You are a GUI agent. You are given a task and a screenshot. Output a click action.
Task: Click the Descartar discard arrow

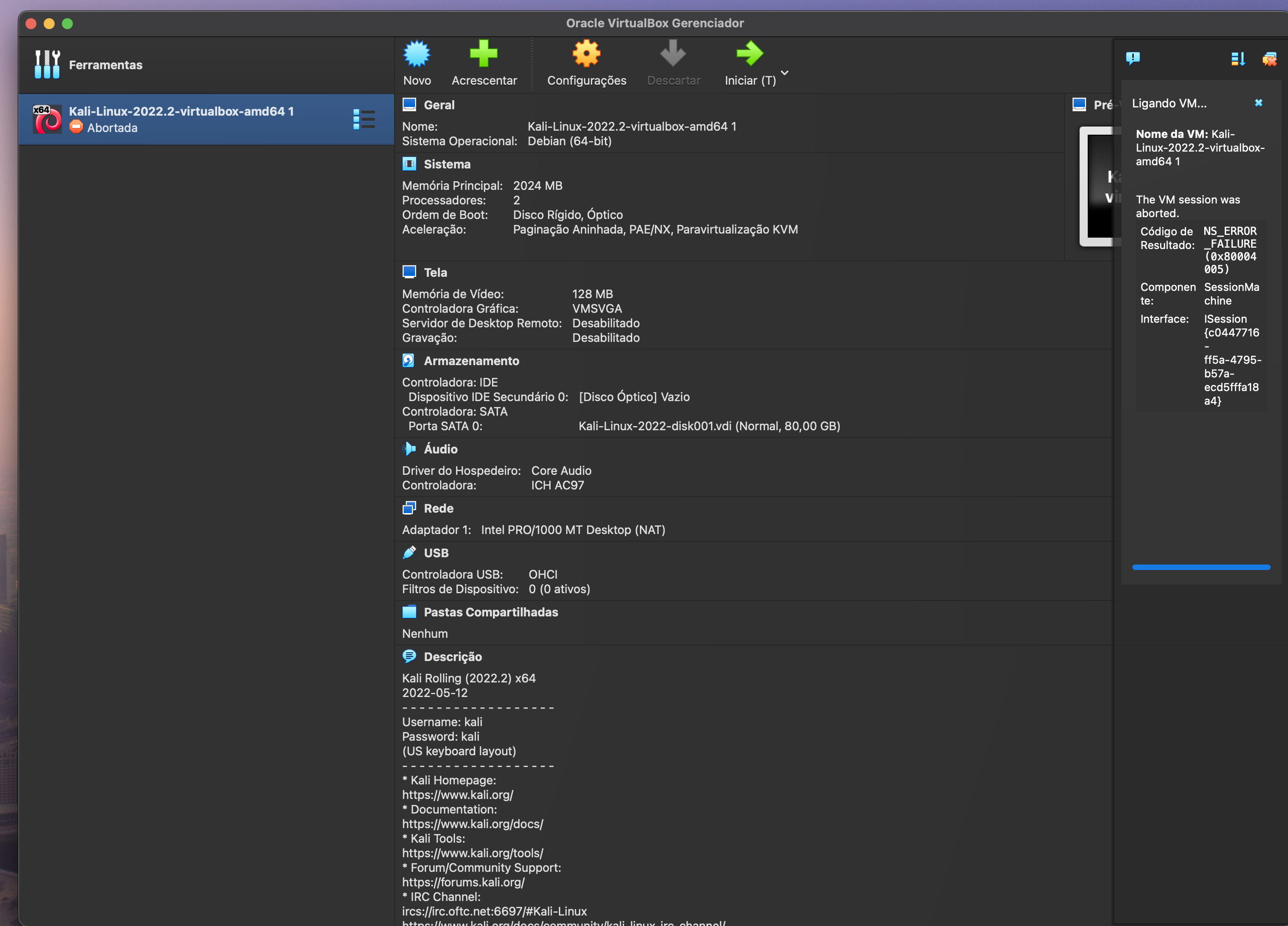tap(673, 54)
